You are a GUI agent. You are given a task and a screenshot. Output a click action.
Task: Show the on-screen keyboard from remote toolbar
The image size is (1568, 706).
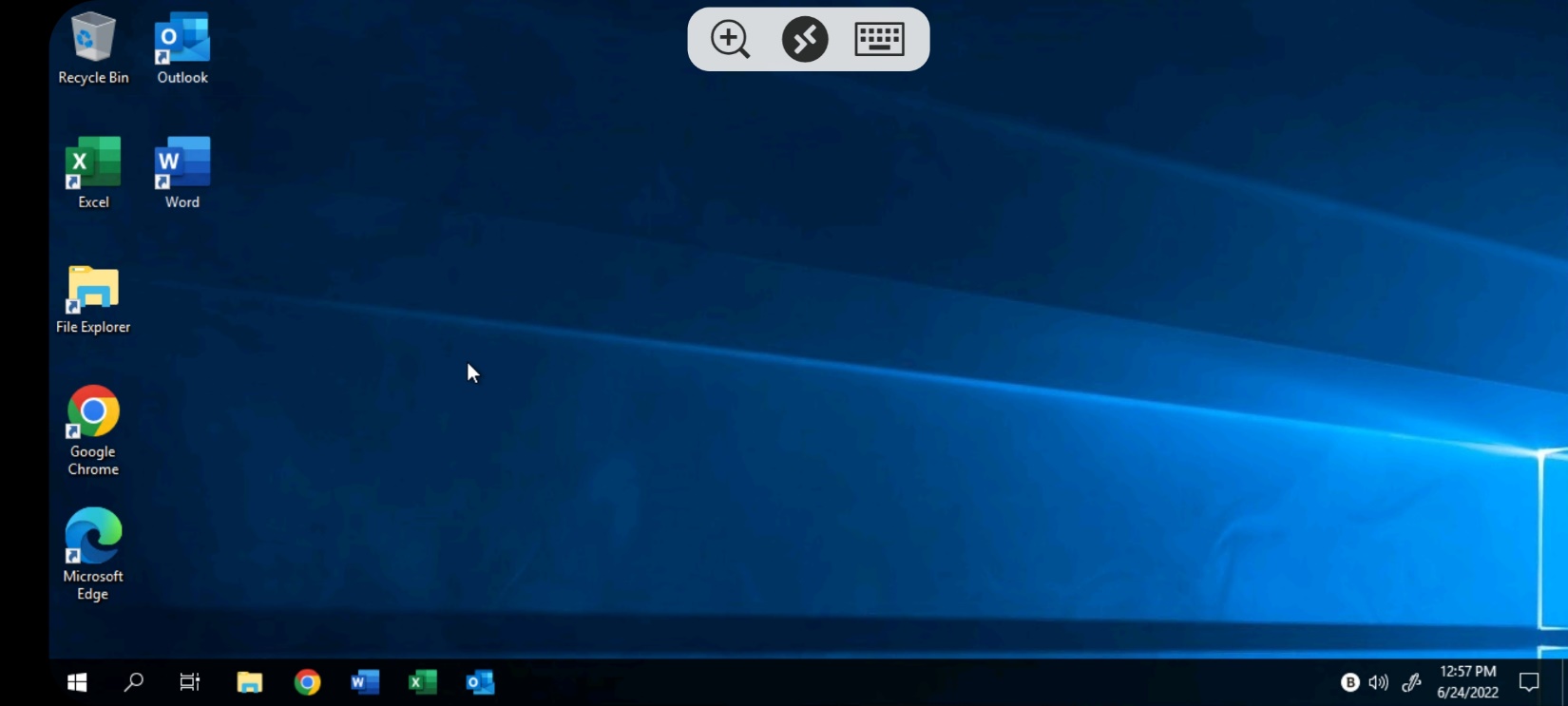coord(879,39)
